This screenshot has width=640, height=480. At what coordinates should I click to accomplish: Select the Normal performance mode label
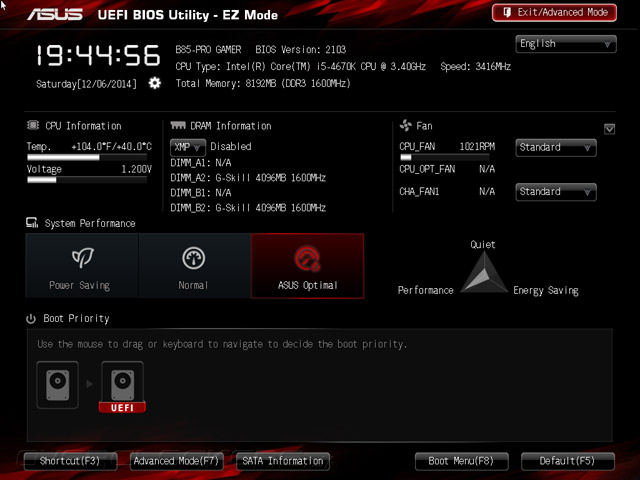(193, 285)
